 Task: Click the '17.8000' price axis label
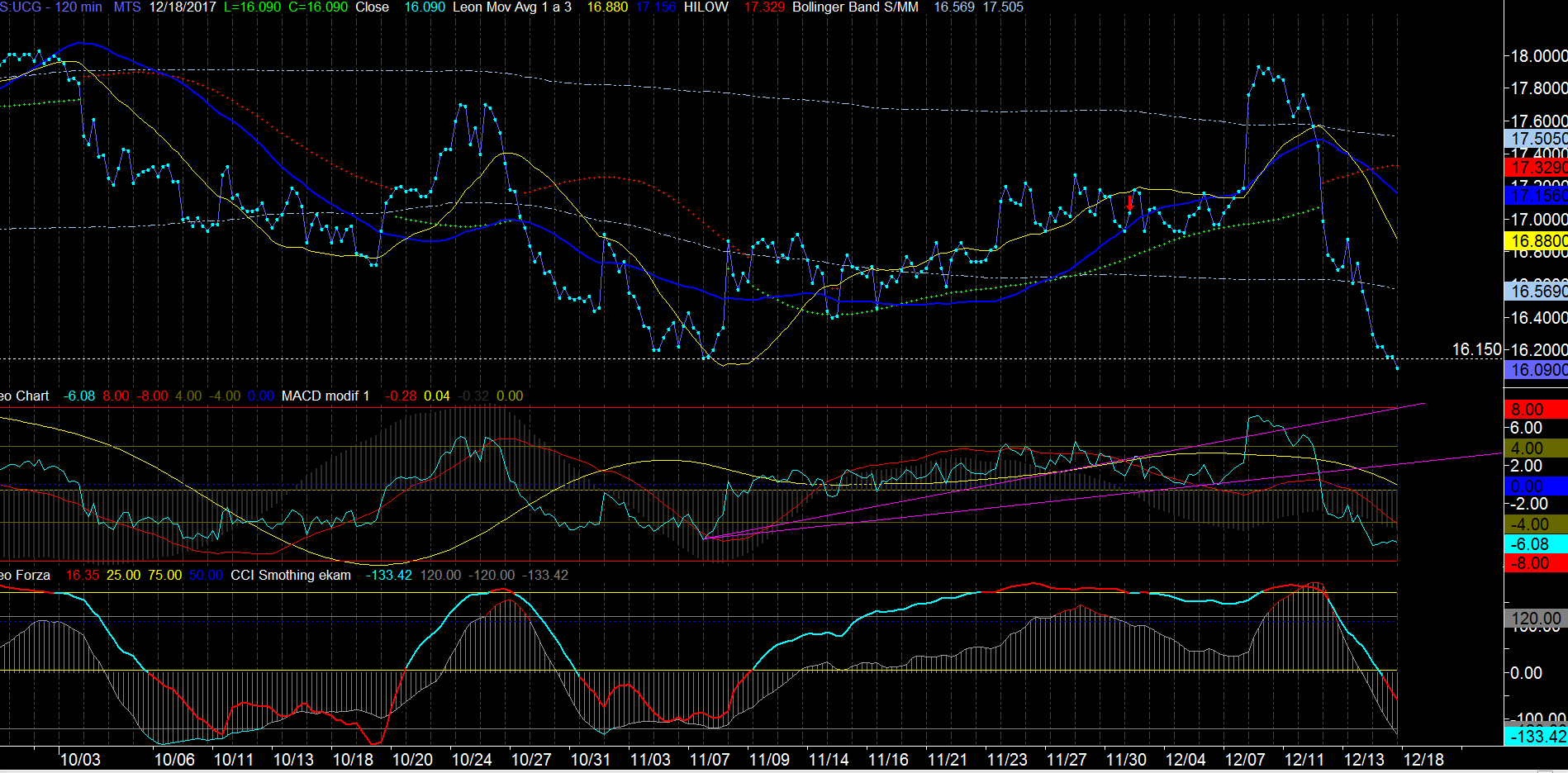(1538, 88)
